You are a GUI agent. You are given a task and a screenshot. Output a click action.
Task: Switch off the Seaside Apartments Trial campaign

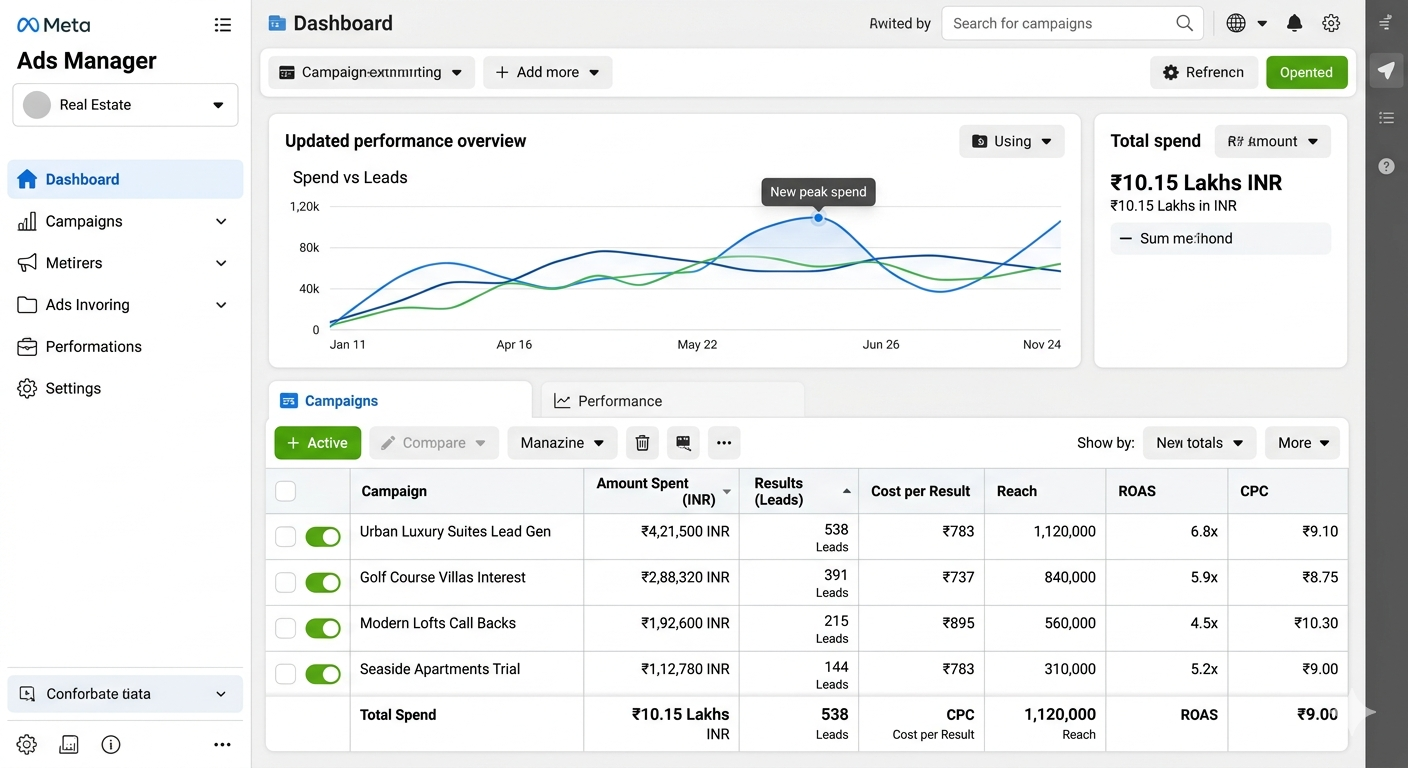[323, 674]
